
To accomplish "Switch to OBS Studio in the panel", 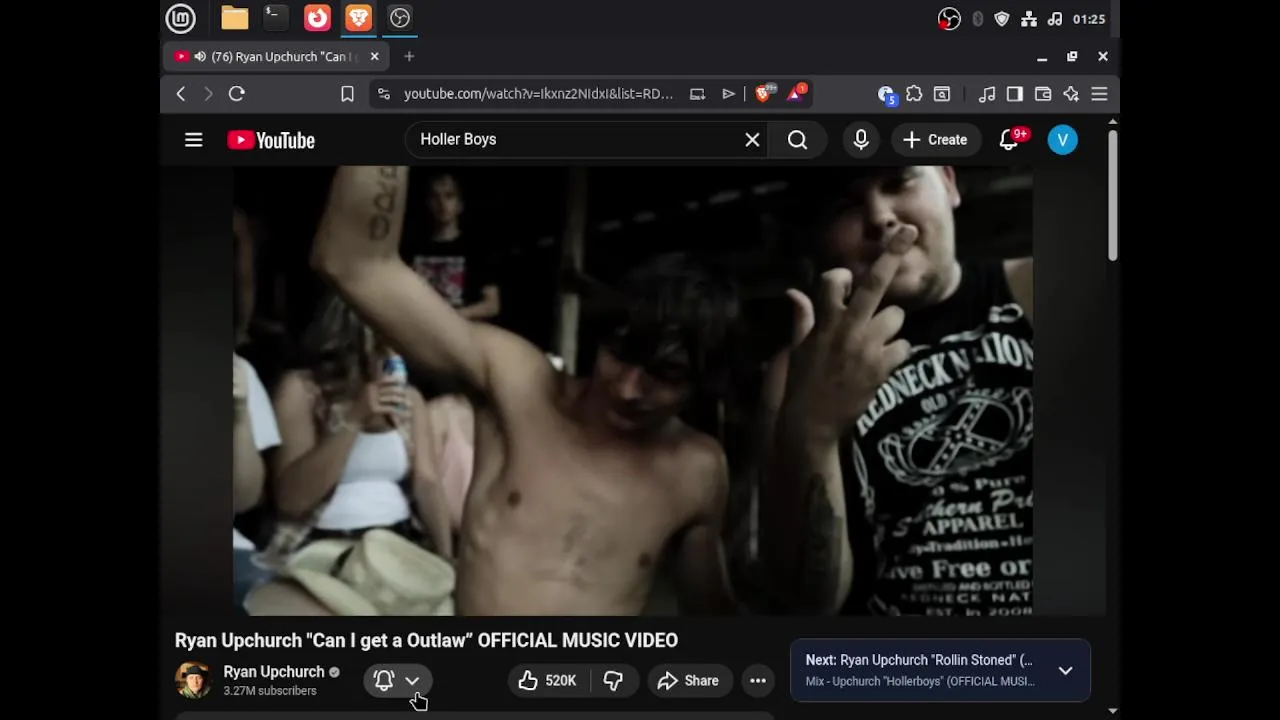I will coord(400,18).
